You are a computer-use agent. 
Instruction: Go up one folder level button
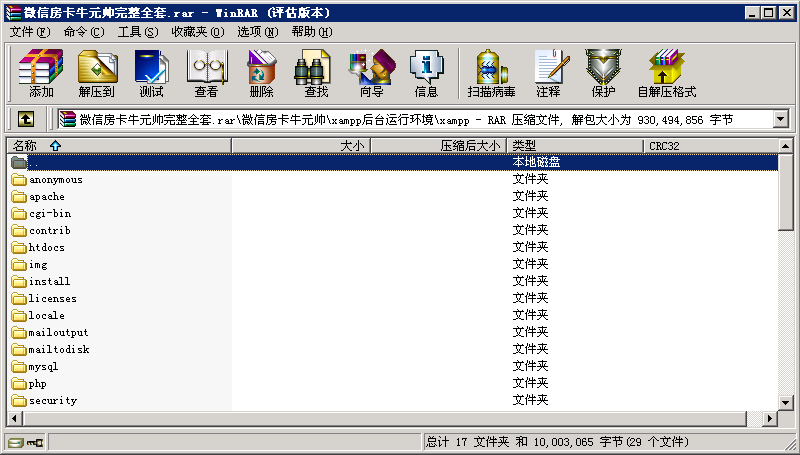[x=26, y=119]
